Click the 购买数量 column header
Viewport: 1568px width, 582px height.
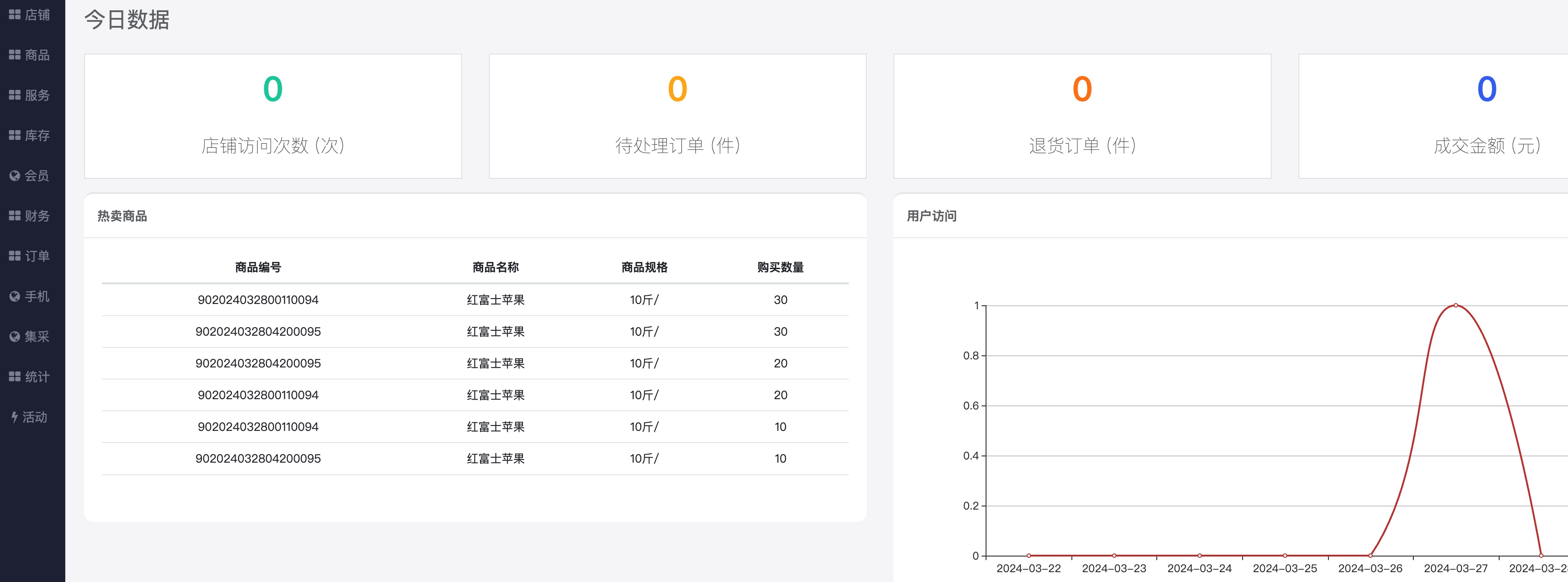pos(780,267)
